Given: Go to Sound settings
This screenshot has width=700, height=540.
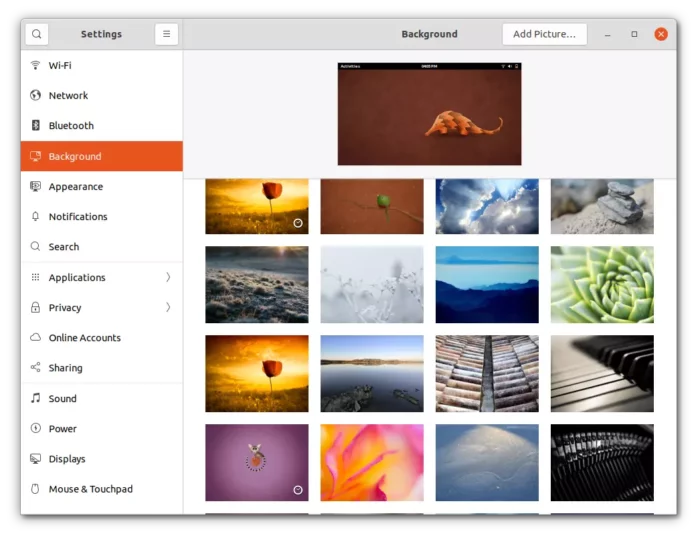Looking at the screenshot, I should 102,398.
